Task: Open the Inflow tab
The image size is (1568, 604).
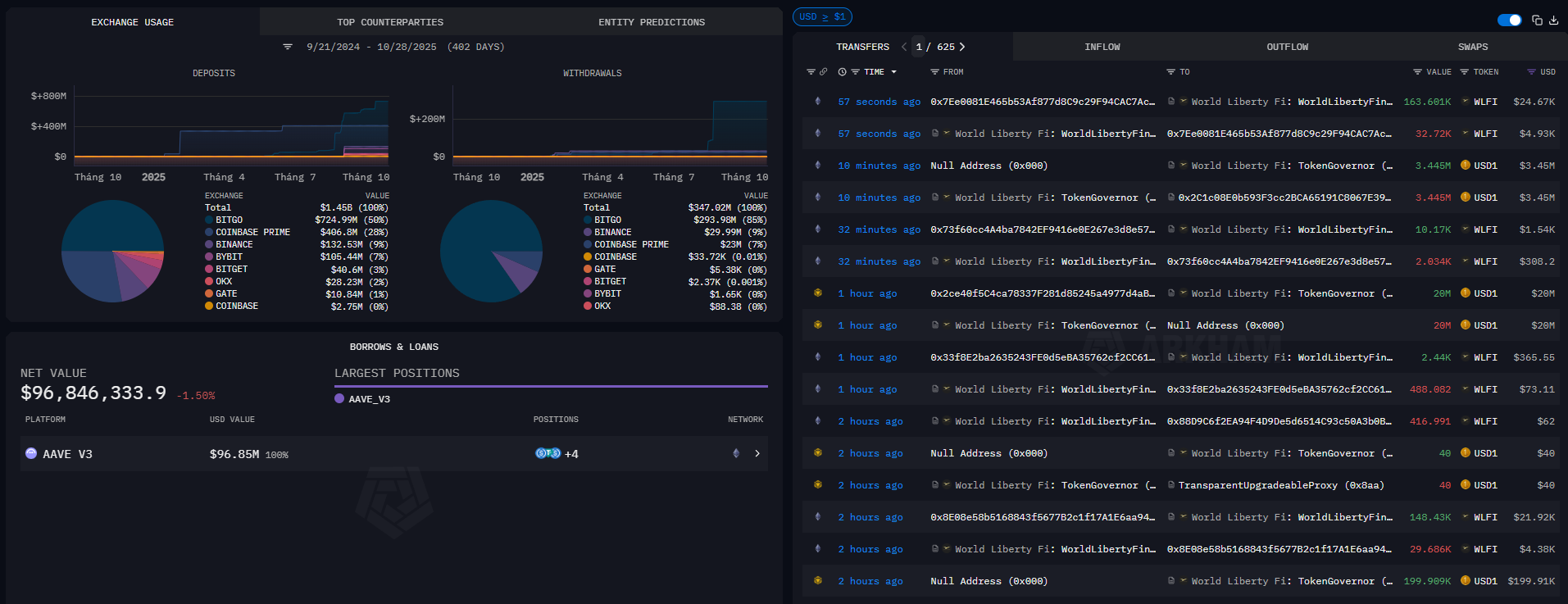Action: (x=1102, y=47)
